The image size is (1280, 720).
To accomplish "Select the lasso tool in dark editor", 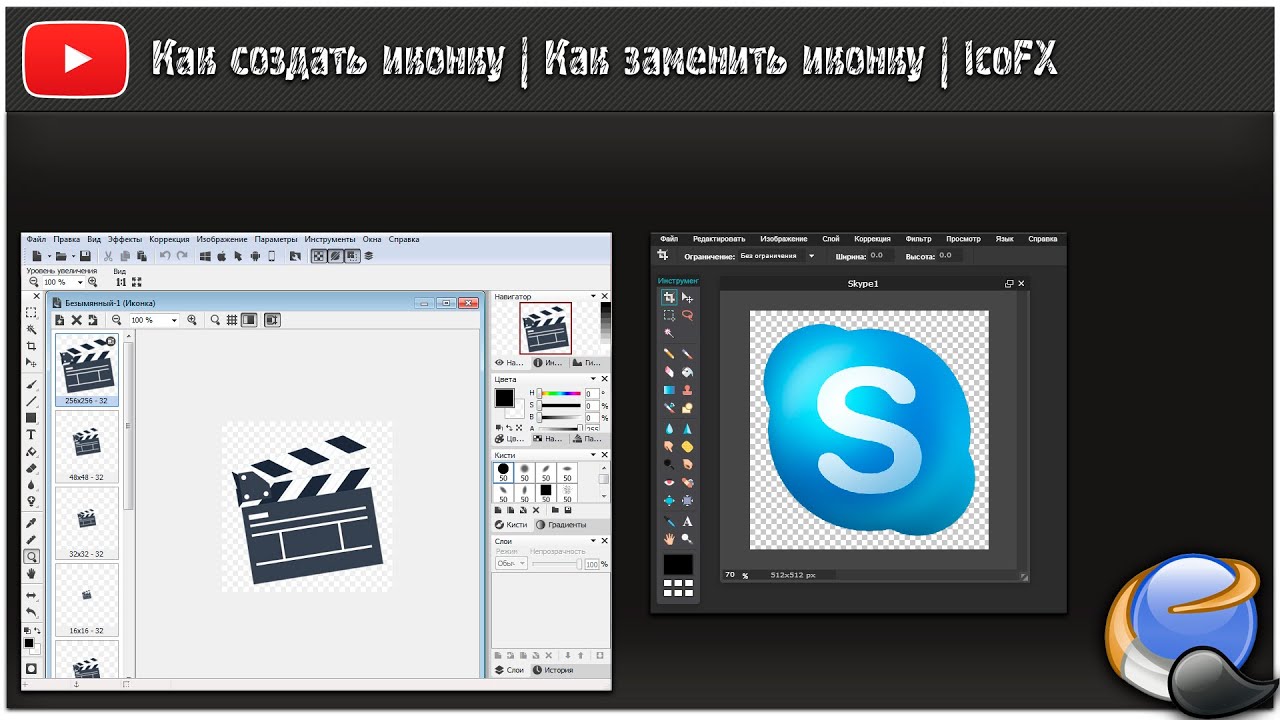I will point(687,315).
